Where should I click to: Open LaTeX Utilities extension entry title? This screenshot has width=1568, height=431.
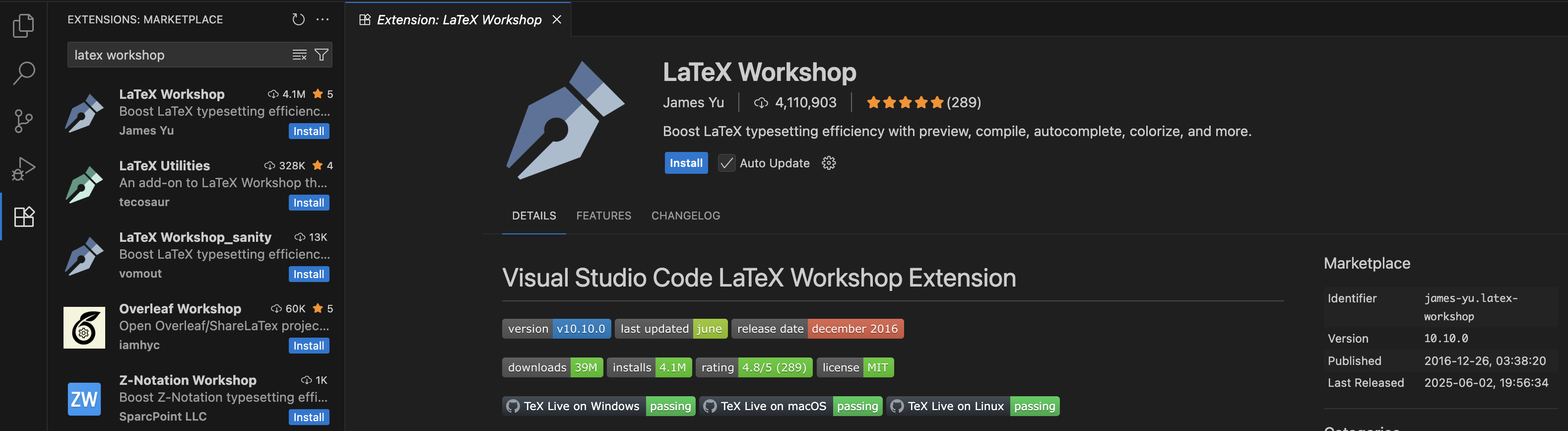(164, 165)
